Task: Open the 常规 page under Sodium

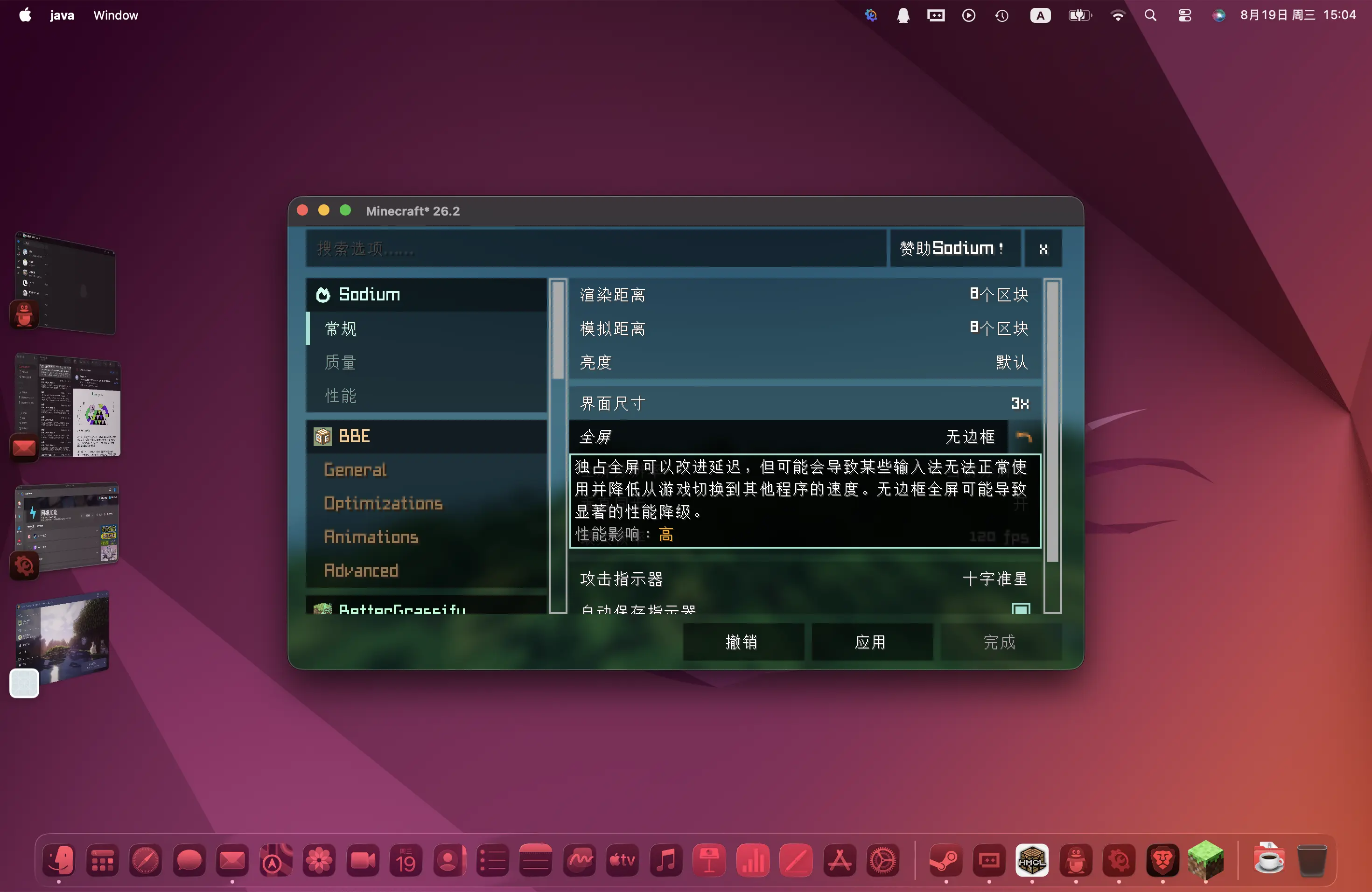Action: click(427, 328)
